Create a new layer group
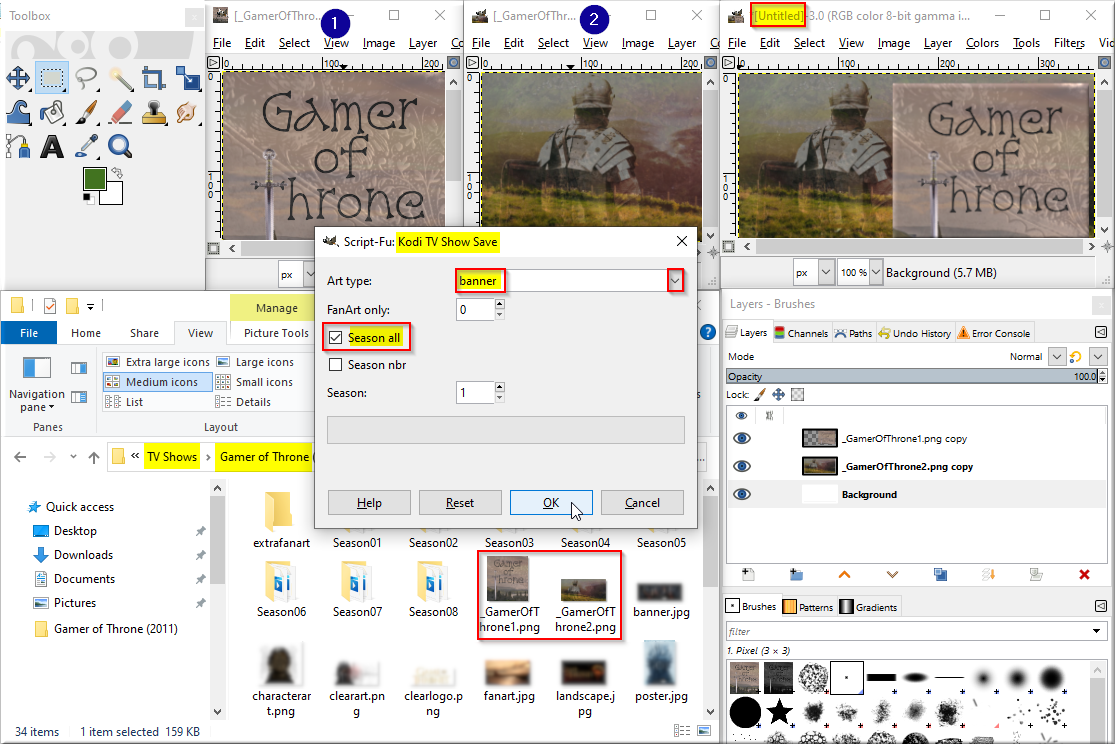Screen dimensions: 1115x744 point(796,574)
